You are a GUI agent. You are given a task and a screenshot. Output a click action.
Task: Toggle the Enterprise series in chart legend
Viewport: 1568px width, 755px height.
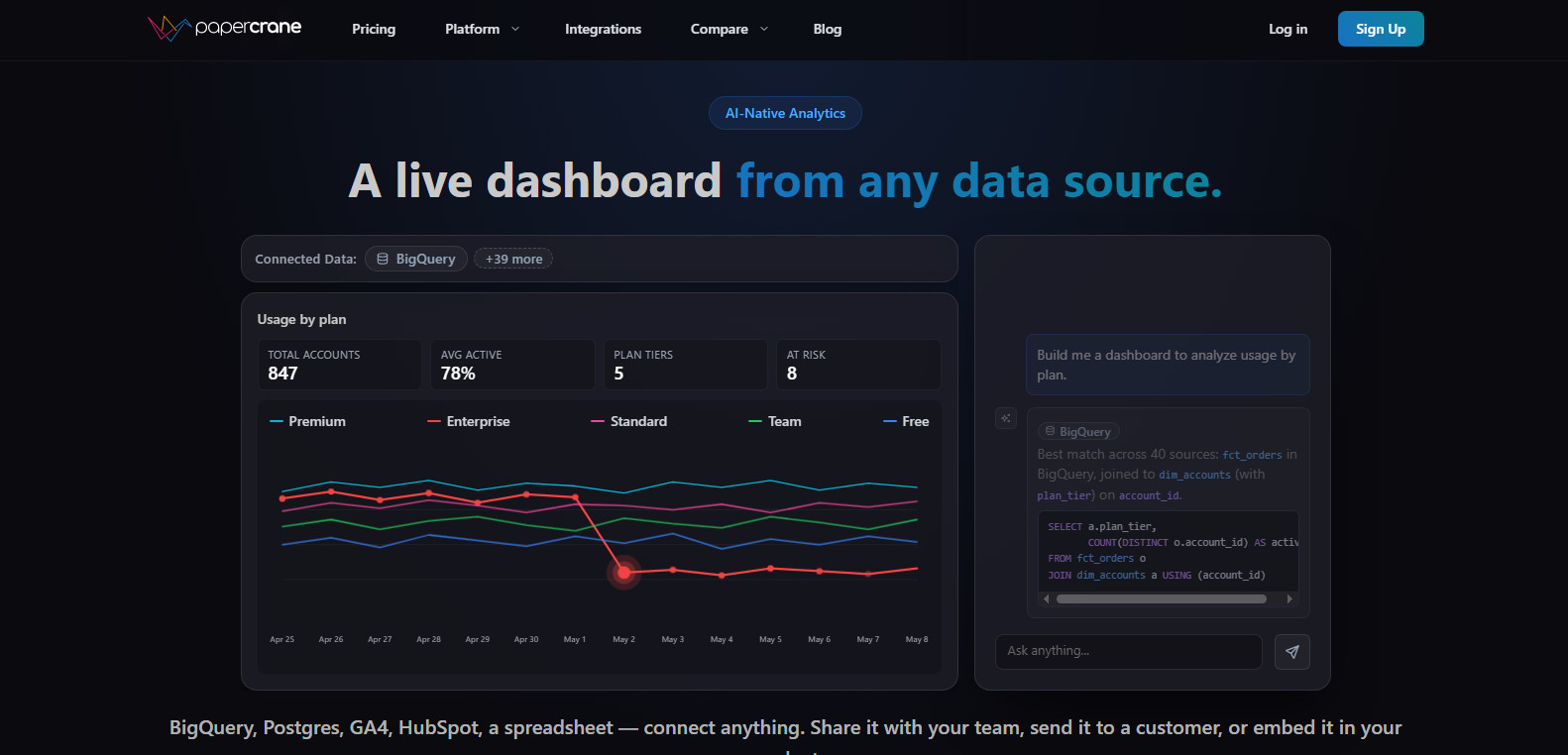(x=469, y=421)
